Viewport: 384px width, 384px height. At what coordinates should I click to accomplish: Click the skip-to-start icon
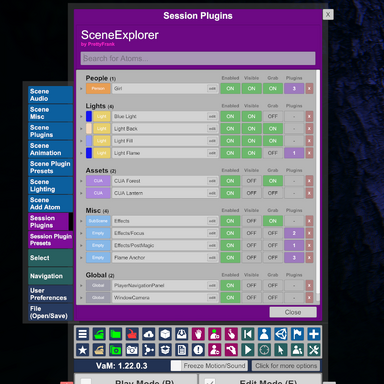coord(248,334)
